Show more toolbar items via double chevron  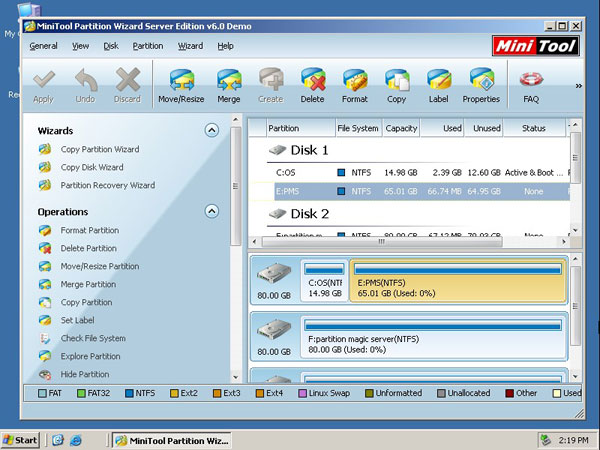coord(579,86)
